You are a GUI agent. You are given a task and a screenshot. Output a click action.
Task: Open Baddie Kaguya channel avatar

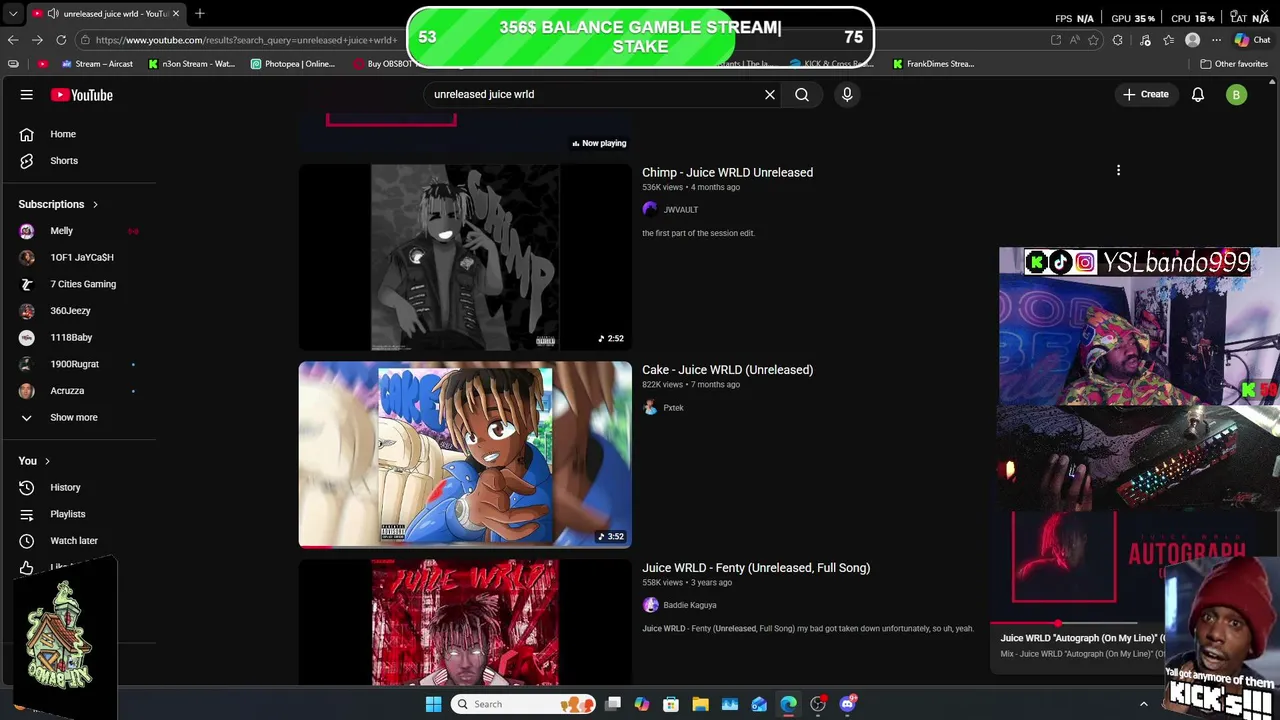[650, 604]
